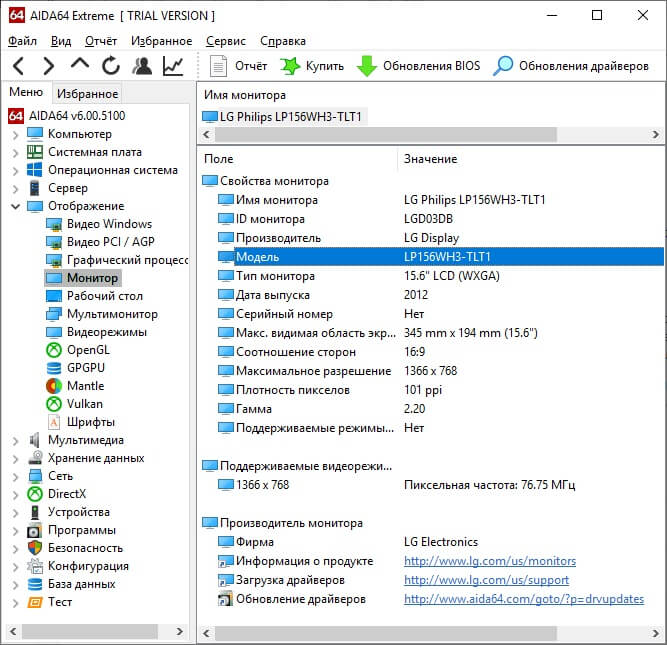Select Шрифты tree item
The image size is (667, 645).
click(80, 422)
